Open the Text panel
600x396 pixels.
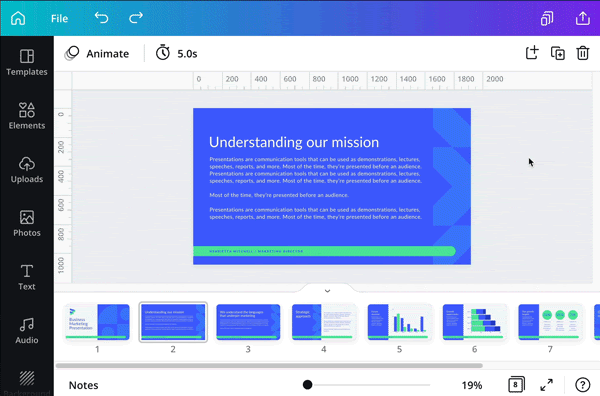[x=27, y=277]
